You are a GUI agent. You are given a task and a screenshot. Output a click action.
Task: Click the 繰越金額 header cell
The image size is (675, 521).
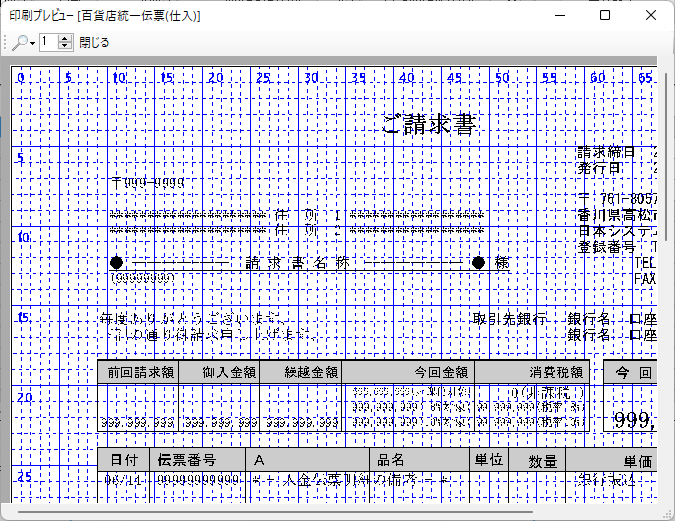(x=300, y=372)
